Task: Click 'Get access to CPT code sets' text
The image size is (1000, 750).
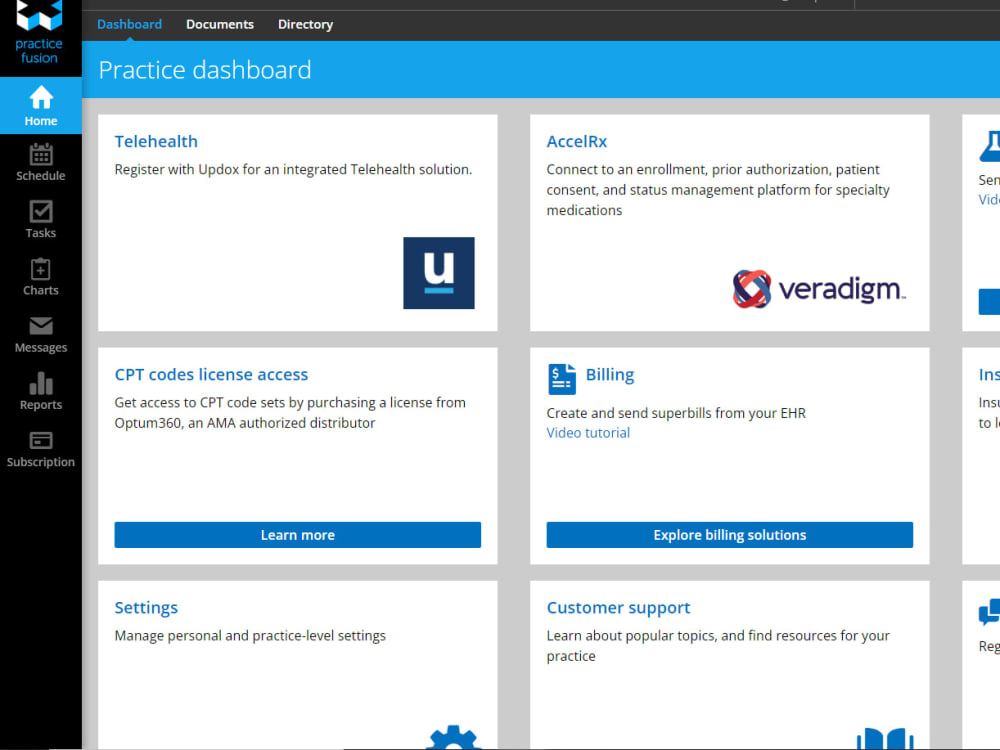Action: click(290, 413)
